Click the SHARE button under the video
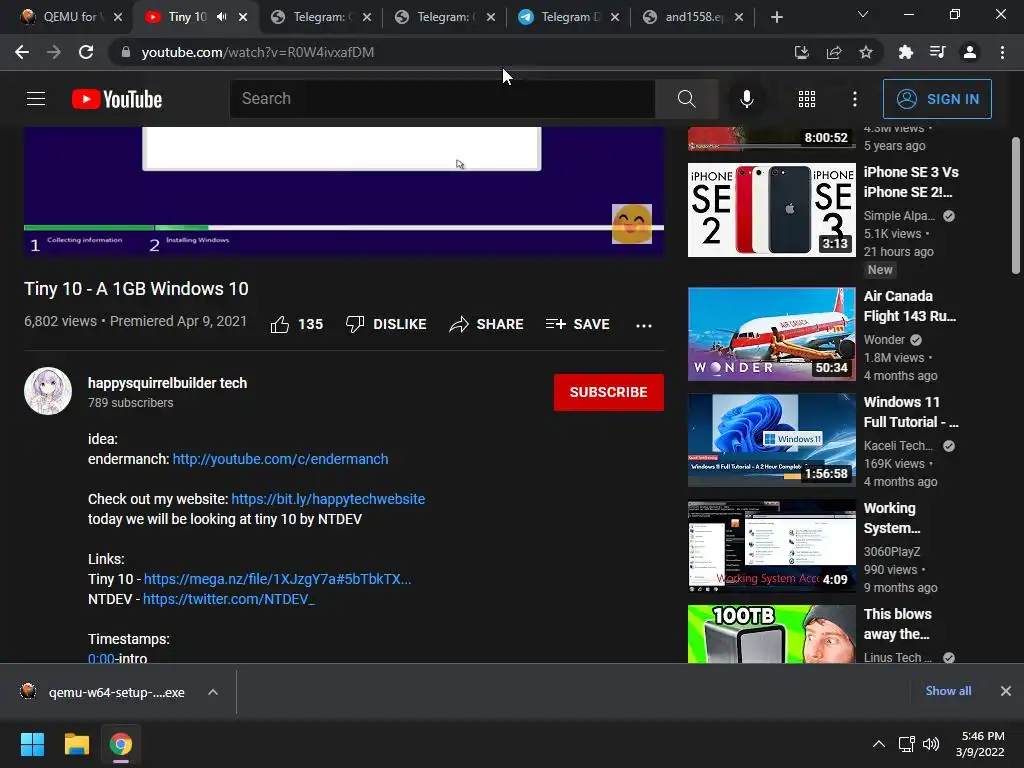 coord(487,324)
